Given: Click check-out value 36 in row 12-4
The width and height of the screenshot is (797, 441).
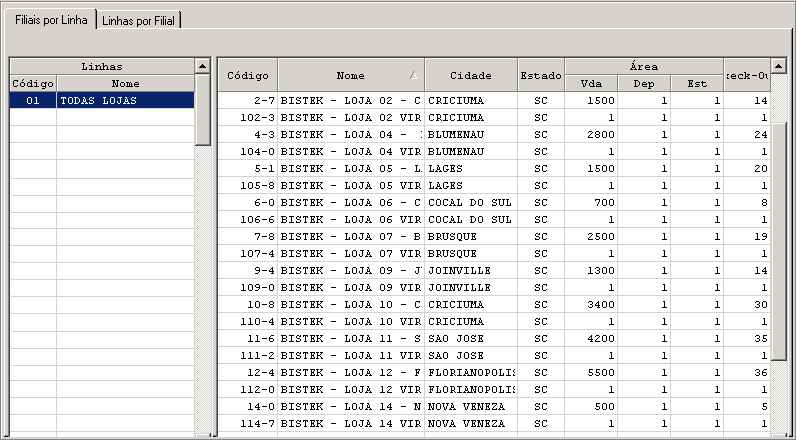Looking at the screenshot, I should pyautogui.click(x=747, y=373).
